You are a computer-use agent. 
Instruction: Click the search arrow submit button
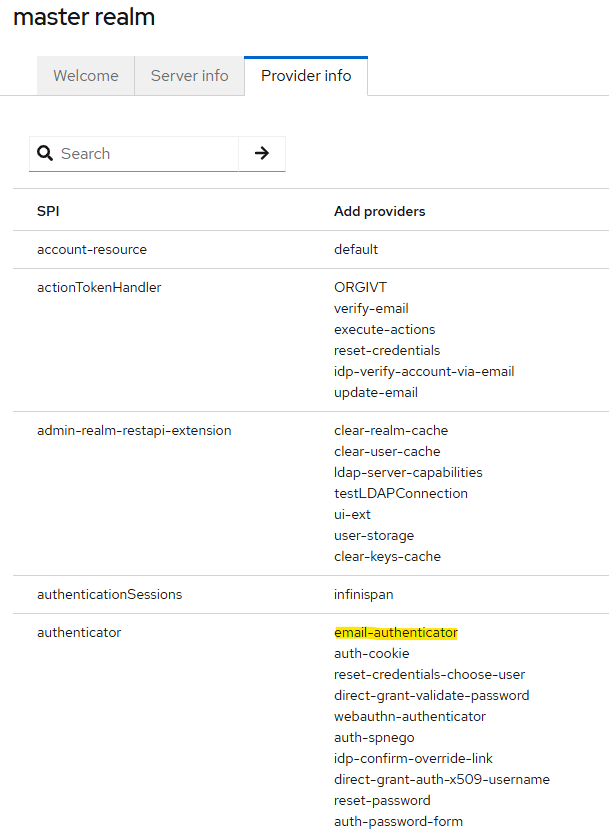(262, 153)
